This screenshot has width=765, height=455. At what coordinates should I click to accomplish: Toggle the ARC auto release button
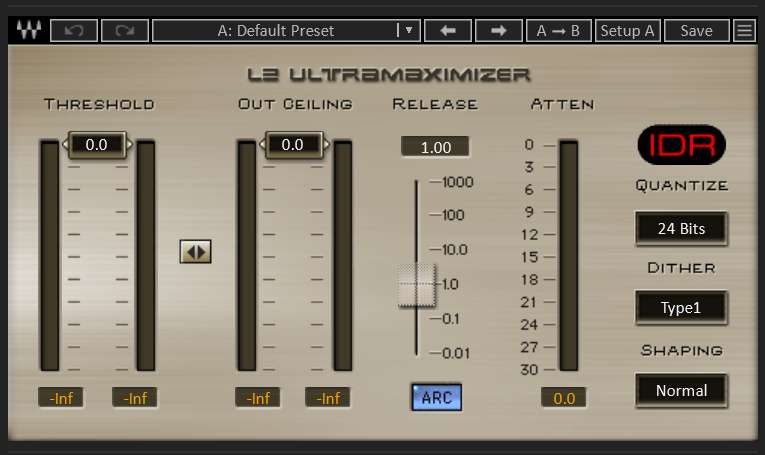coord(436,397)
